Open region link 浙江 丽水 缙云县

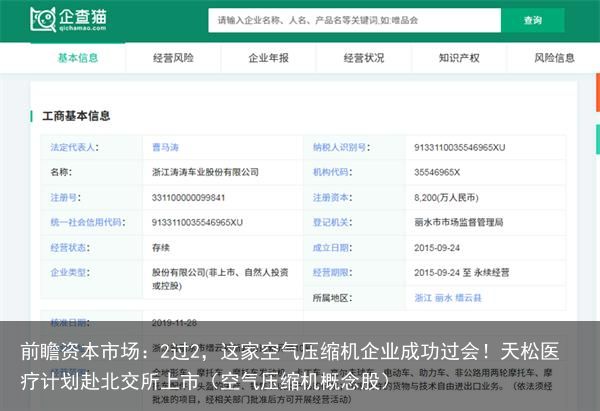(x=448, y=298)
